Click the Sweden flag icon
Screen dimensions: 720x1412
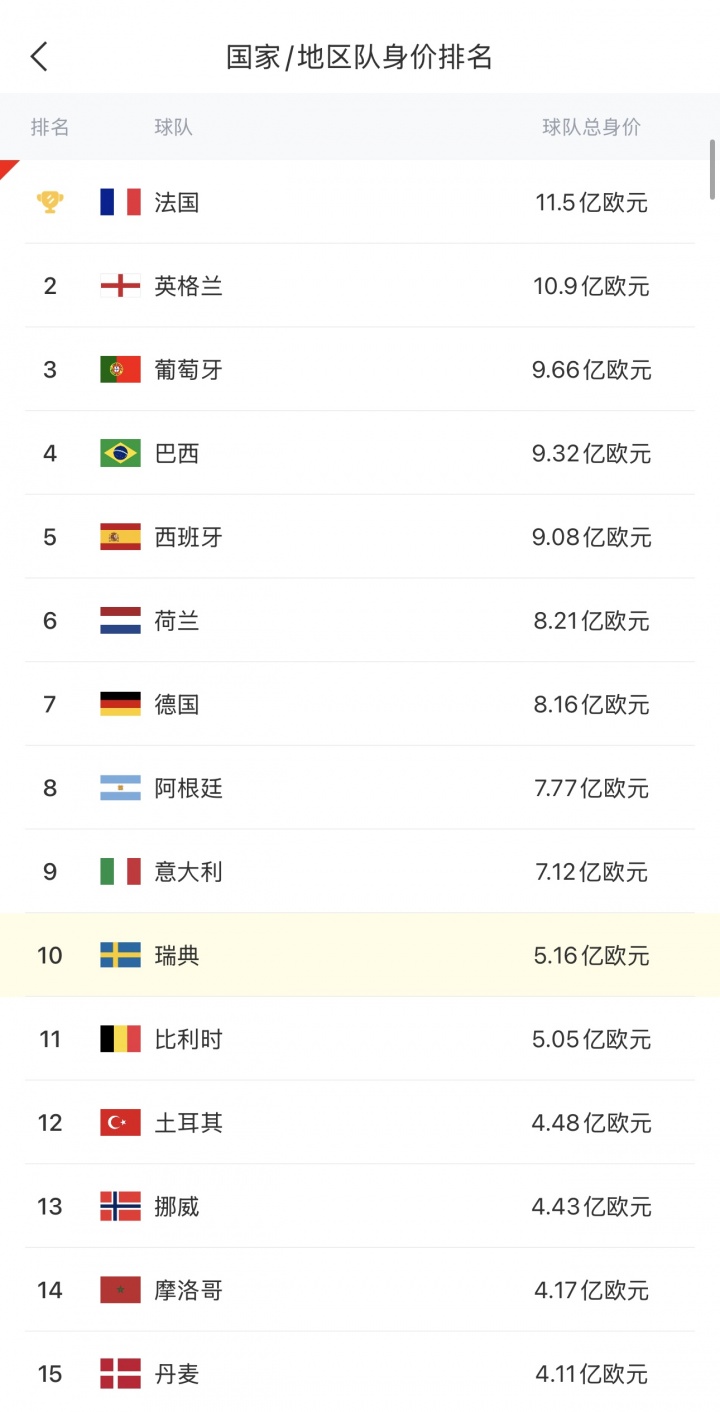[x=120, y=955]
